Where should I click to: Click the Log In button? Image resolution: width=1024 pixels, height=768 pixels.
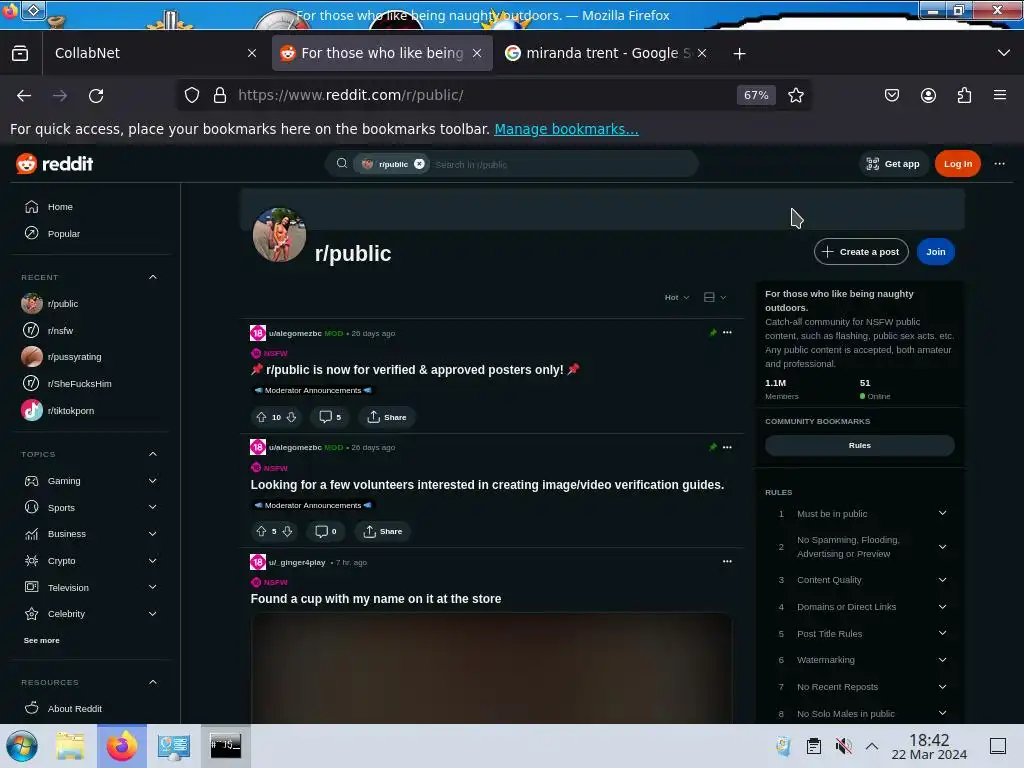point(957,164)
